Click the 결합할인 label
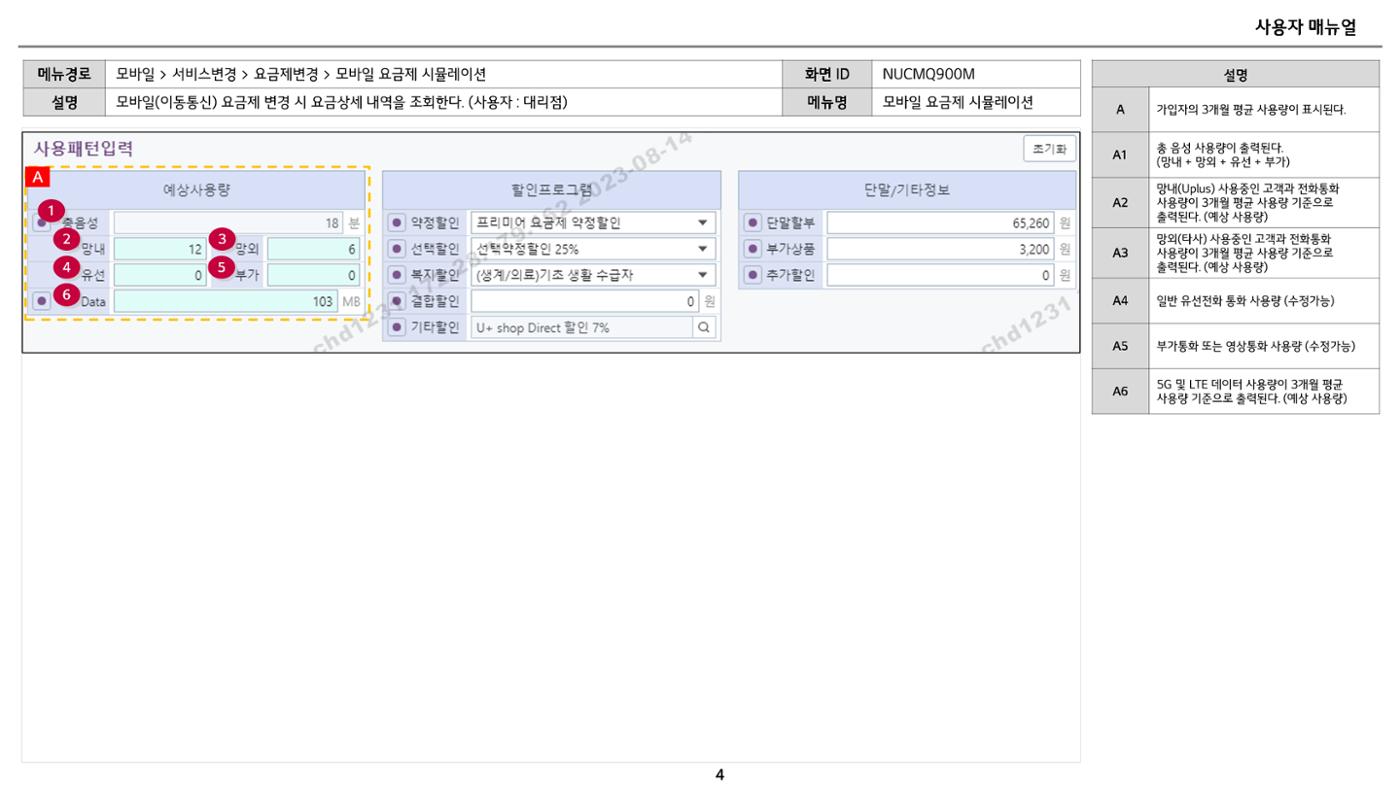 click(435, 301)
